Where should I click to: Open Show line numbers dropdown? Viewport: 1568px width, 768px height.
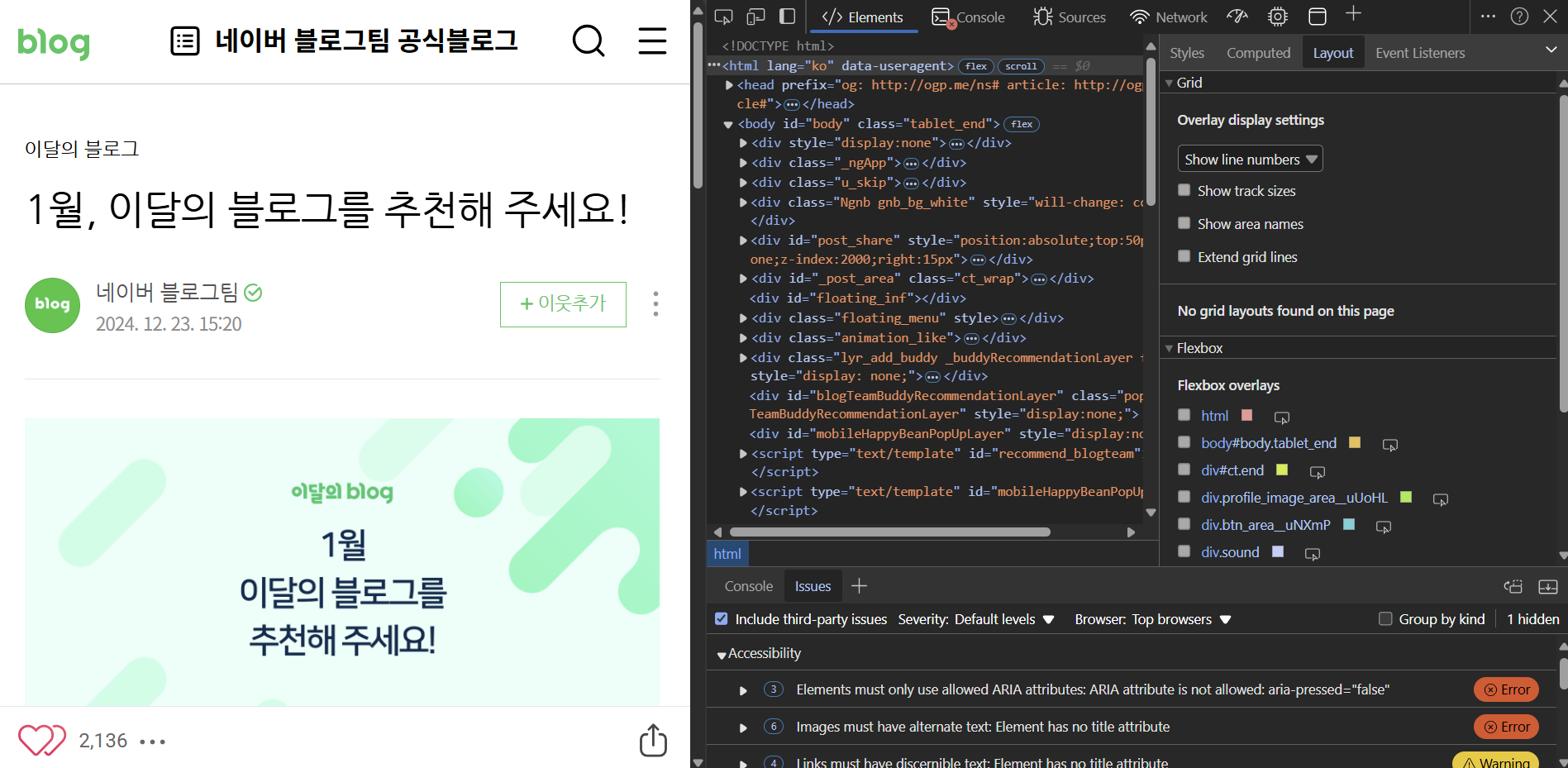[x=1250, y=159]
